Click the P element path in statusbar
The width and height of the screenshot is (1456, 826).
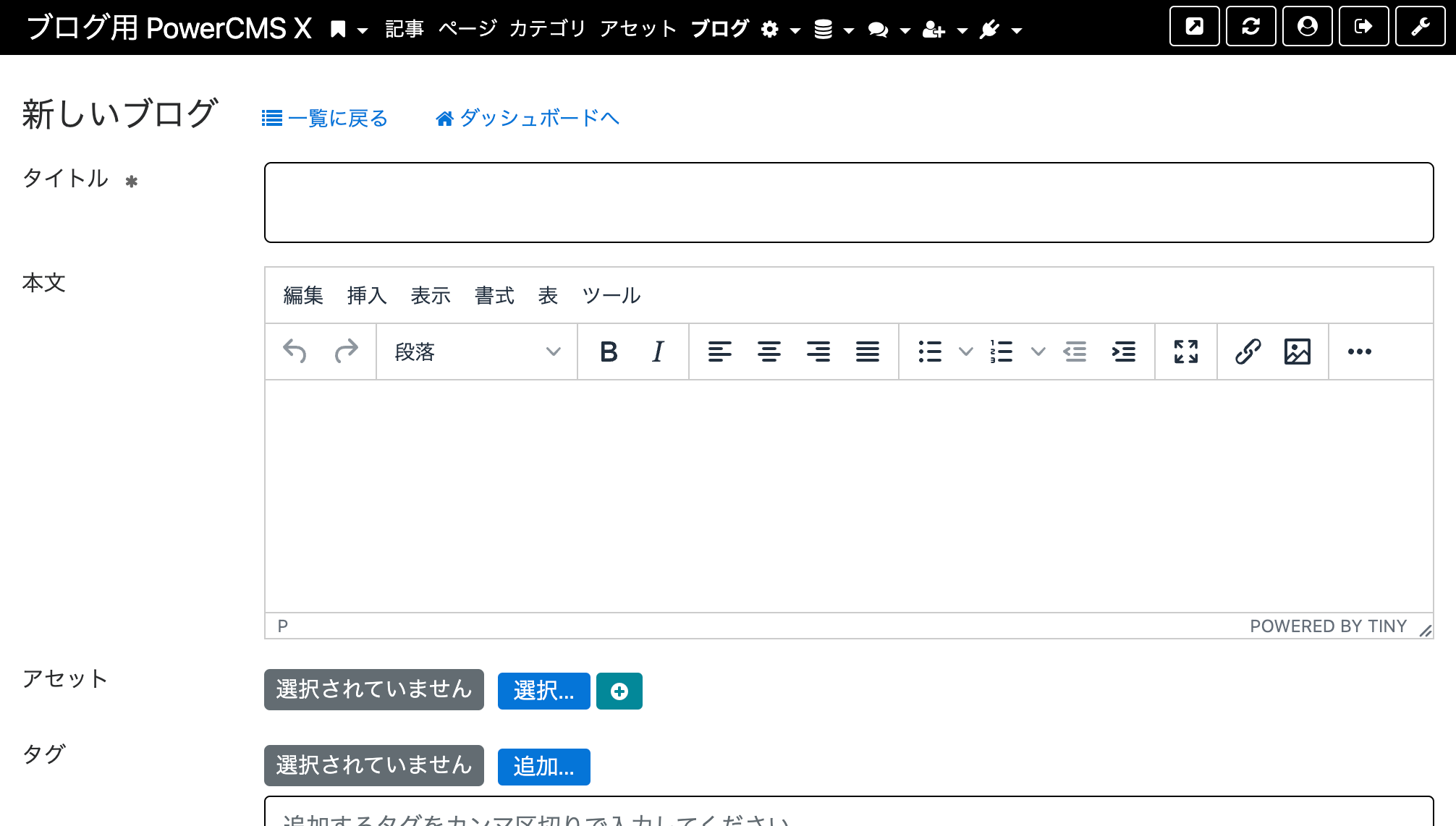click(x=283, y=626)
